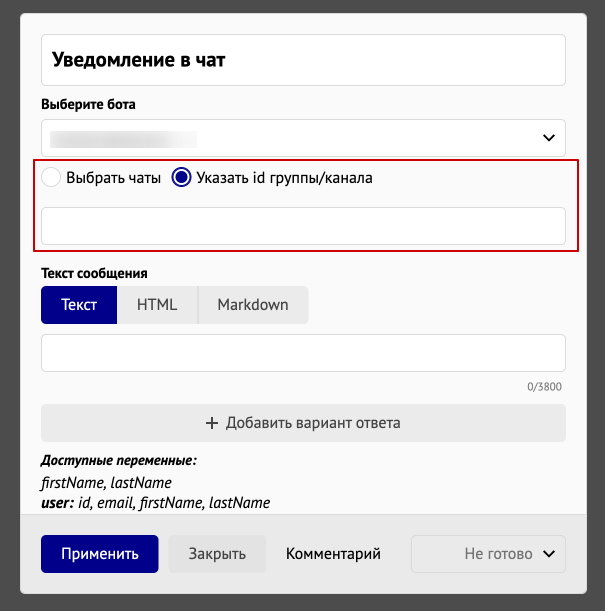Screen dimensions: 605x611
Task: Click the Закрыть button
Action: tap(217, 554)
